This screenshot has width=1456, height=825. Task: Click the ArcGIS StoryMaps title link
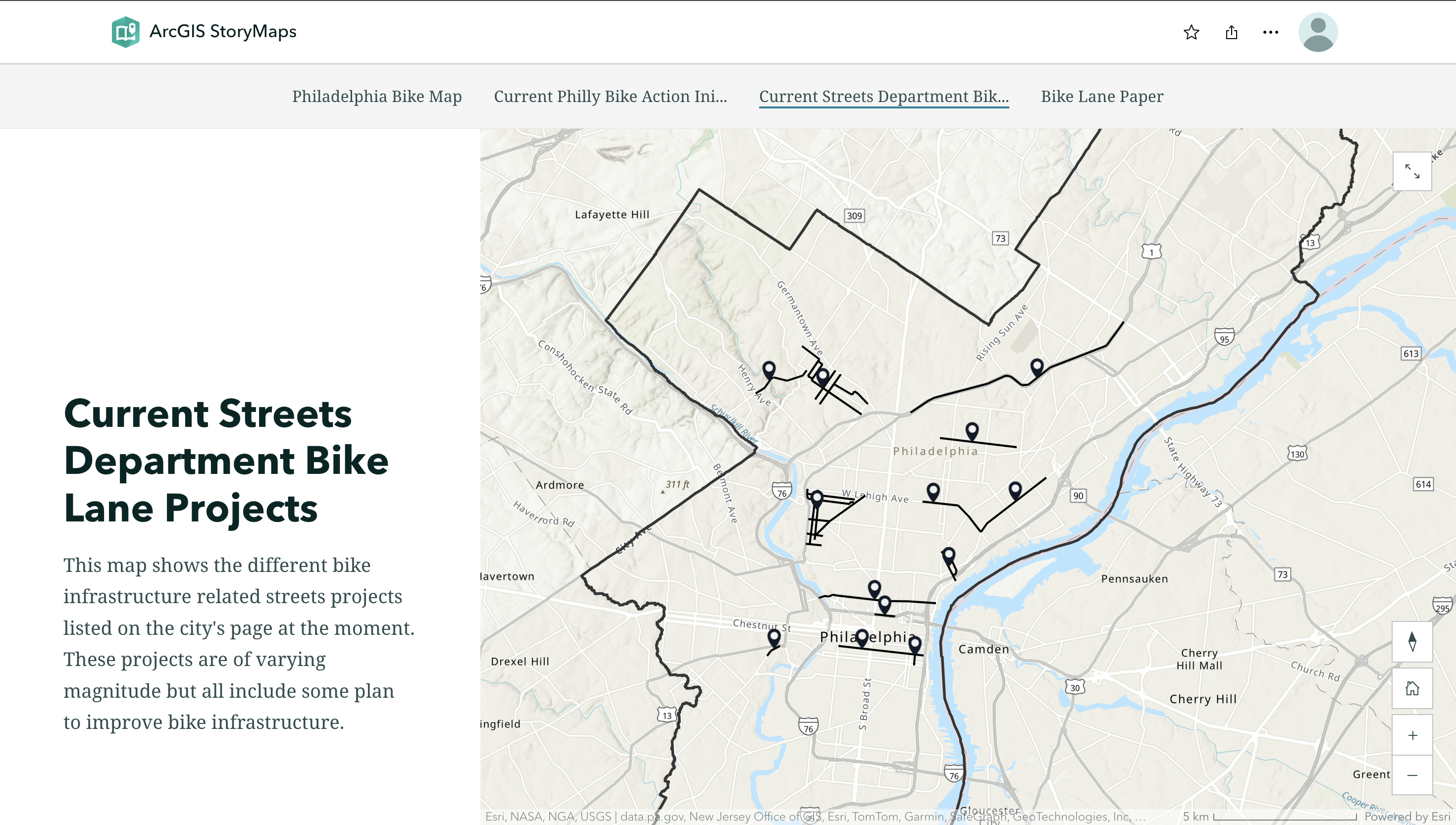[x=223, y=31]
